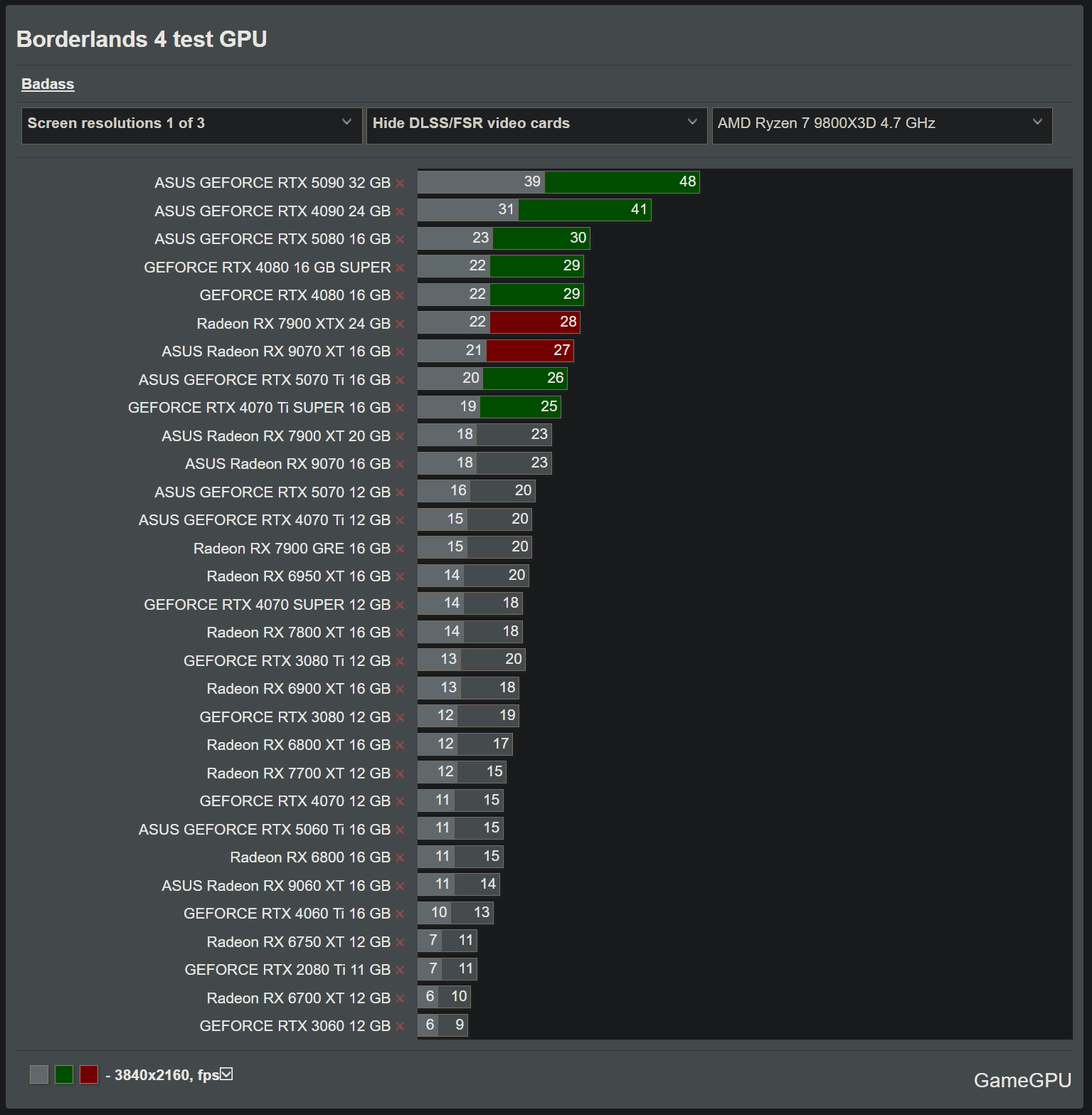Screen dimensions: 1092x1115
Task: Remove Radeon RX 6950 XT 16 GB row
Action: click(x=401, y=576)
